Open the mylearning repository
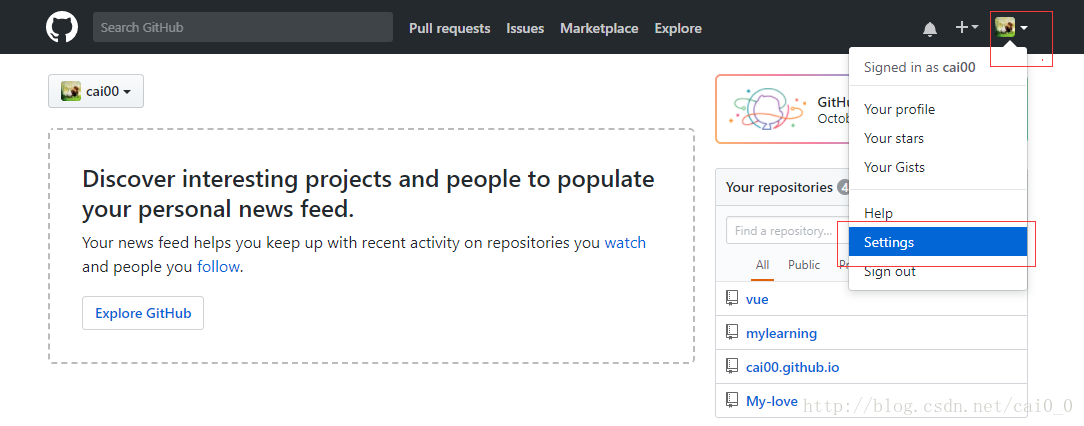The width and height of the screenshot is (1084, 426). (781, 333)
